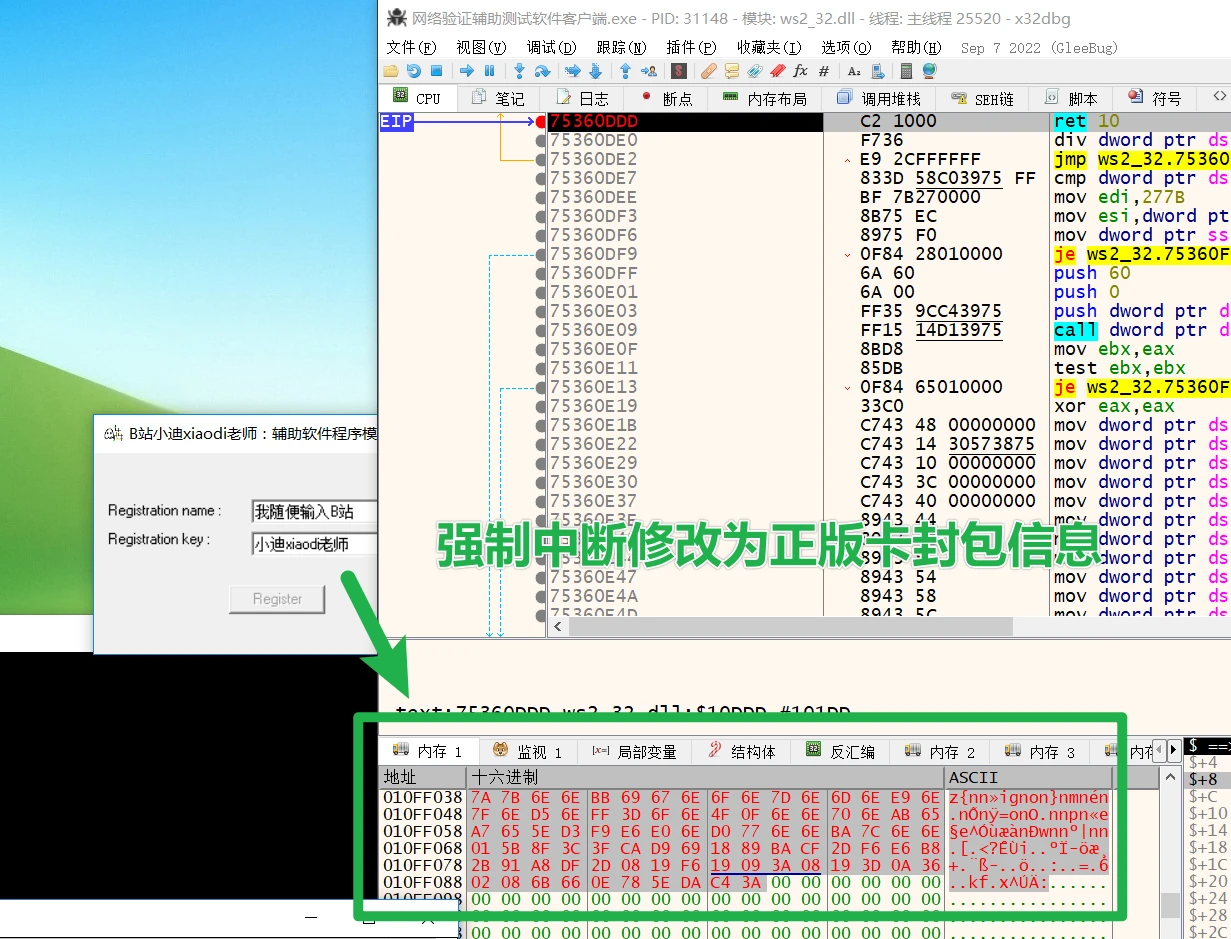Viewport: 1231px width, 939px height.
Task: Show the Labels tag icon
Action: pyautogui.click(x=755, y=71)
